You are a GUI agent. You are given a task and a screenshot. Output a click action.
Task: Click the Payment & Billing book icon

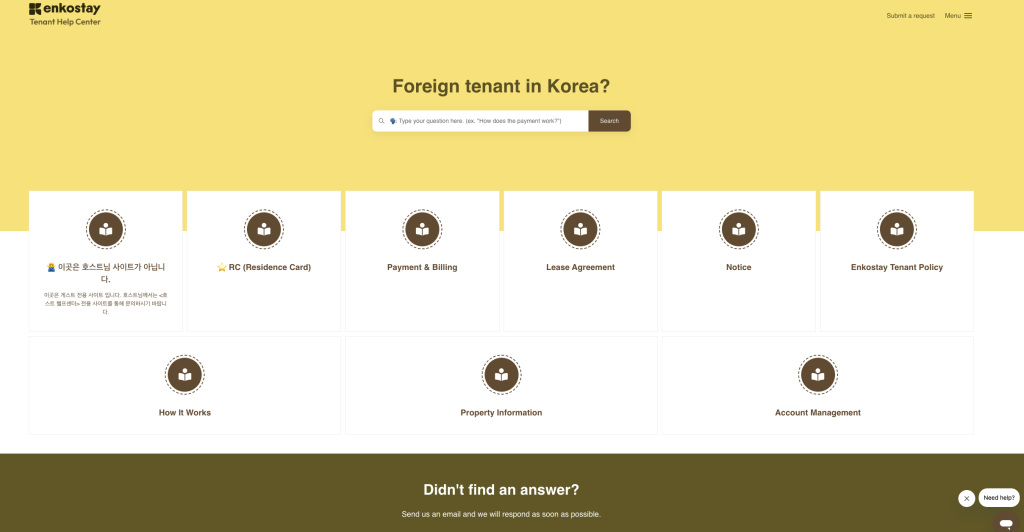tap(422, 229)
